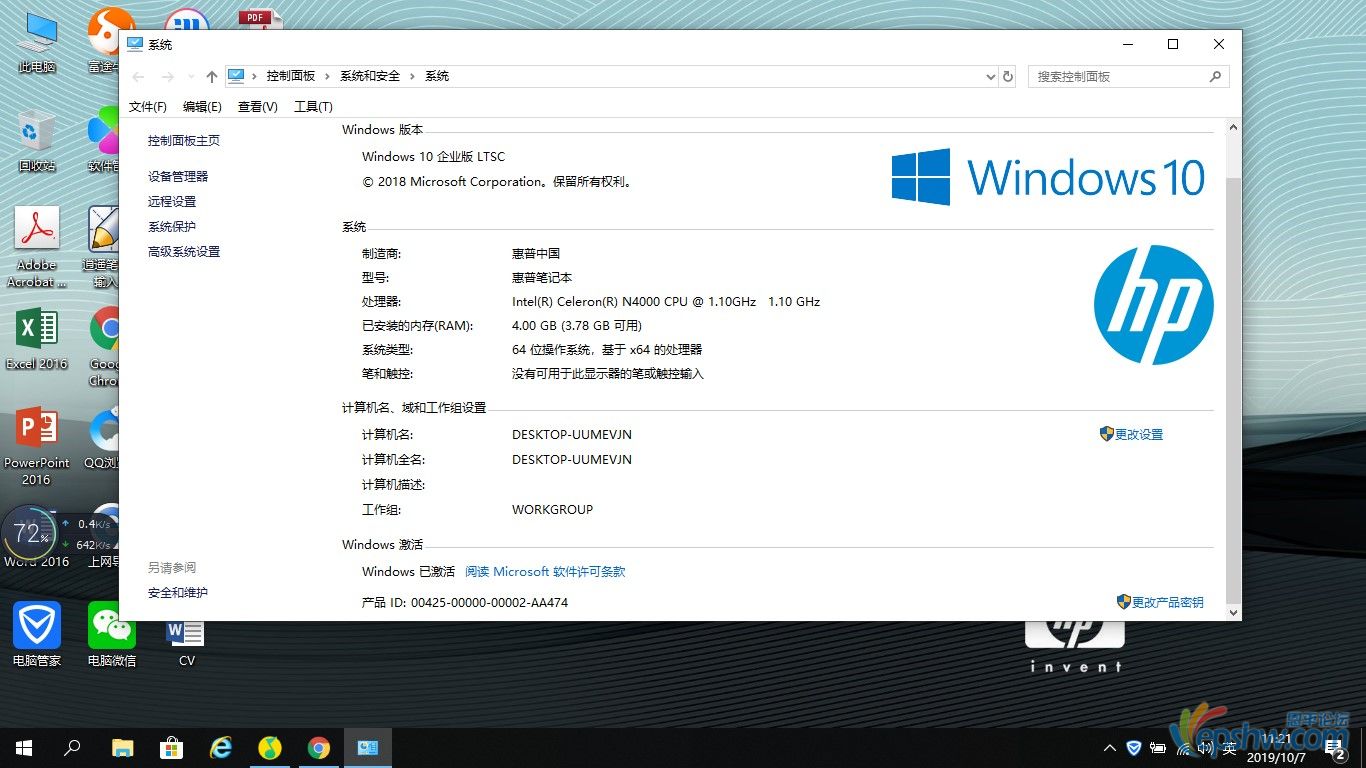This screenshot has width=1366, height=768.
Task: Click the up-arrow parent folder button
Action: (211, 77)
